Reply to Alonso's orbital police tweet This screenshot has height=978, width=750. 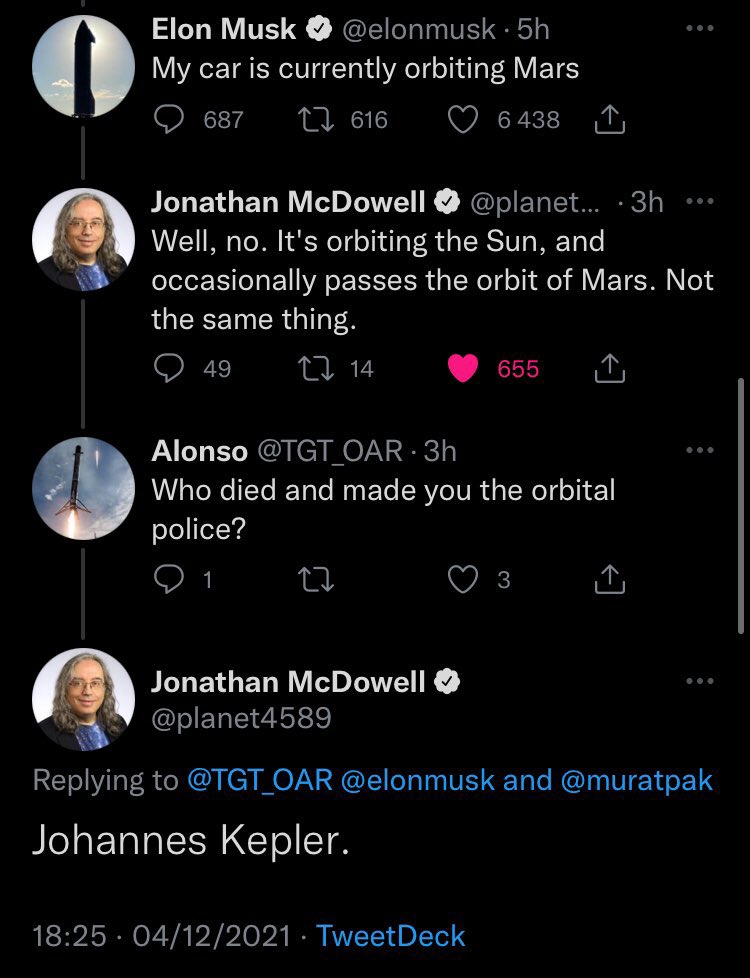168,579
